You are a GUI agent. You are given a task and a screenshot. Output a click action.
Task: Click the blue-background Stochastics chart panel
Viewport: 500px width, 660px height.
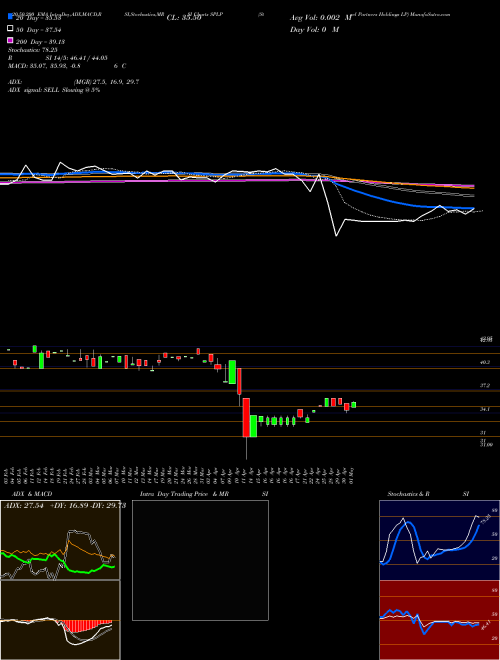[439, 540]
